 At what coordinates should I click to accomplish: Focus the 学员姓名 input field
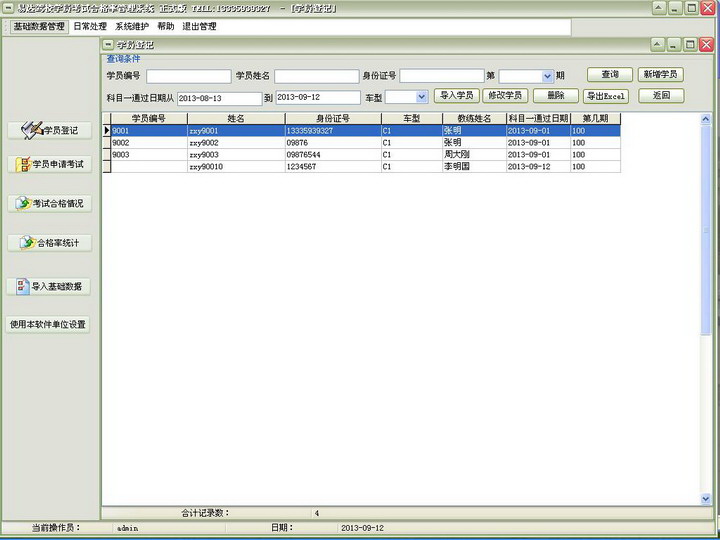[316, 76]
